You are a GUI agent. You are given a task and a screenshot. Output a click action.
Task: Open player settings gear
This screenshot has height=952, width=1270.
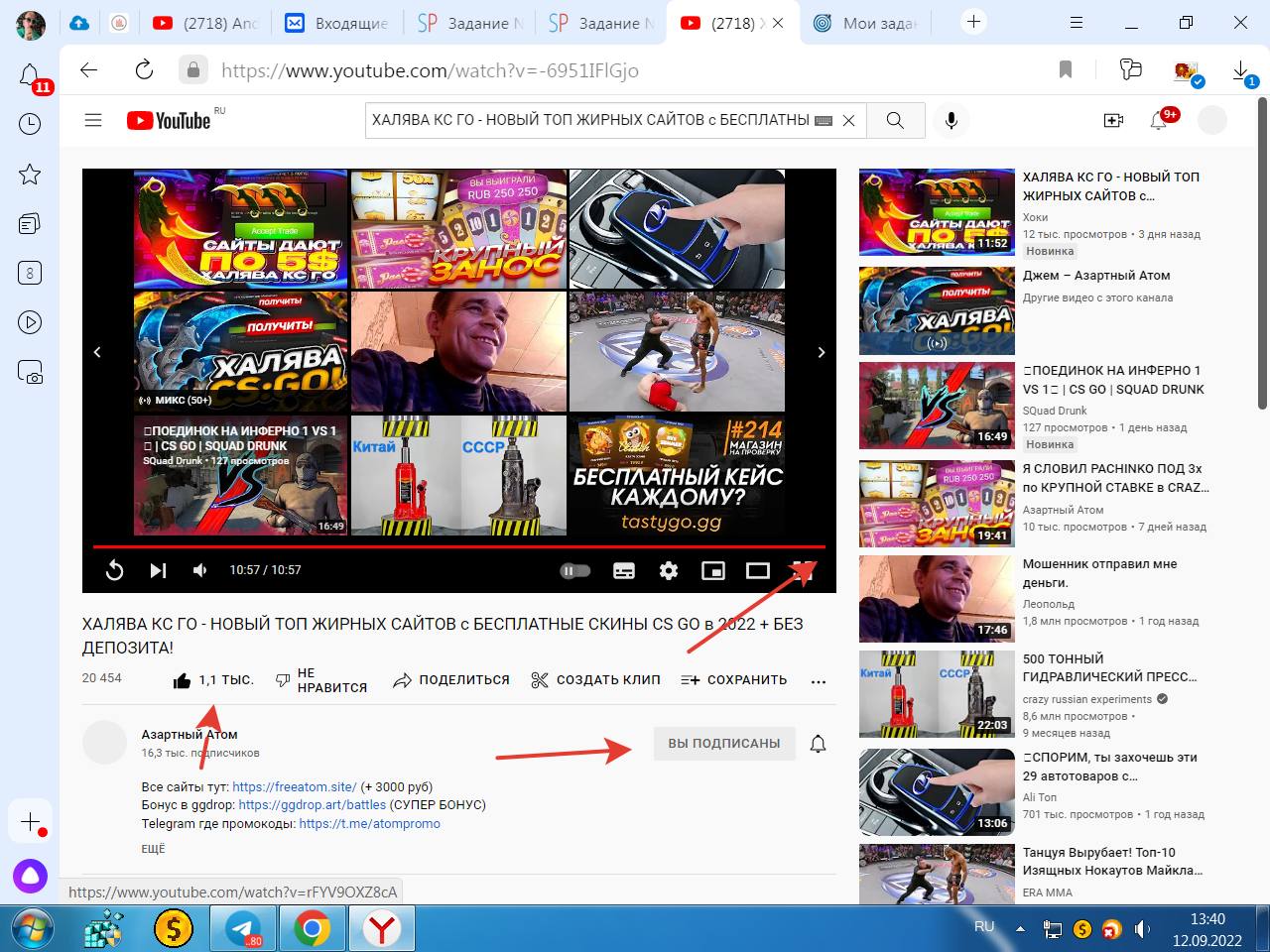669,570
